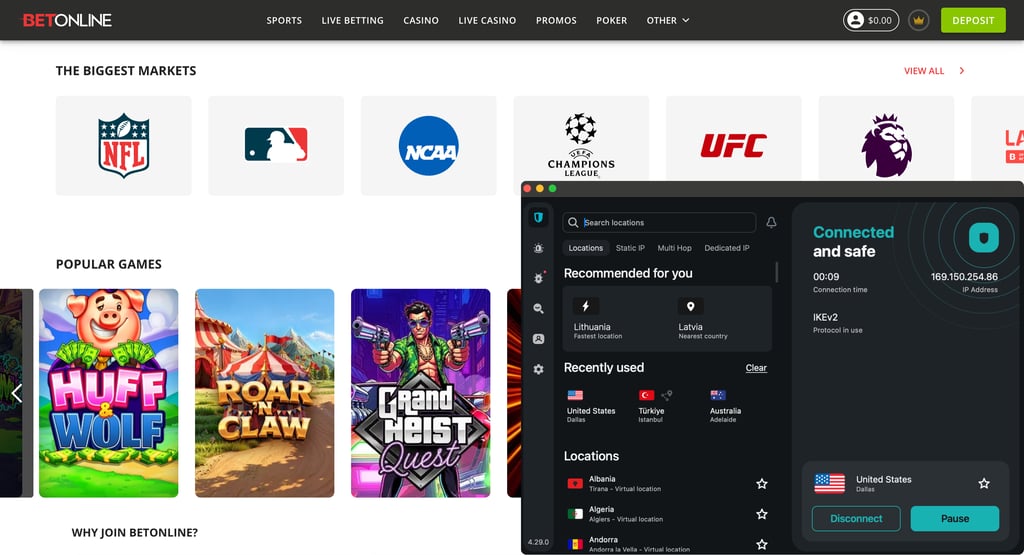Click the VPN locations list scrollbar

[776, 272]
